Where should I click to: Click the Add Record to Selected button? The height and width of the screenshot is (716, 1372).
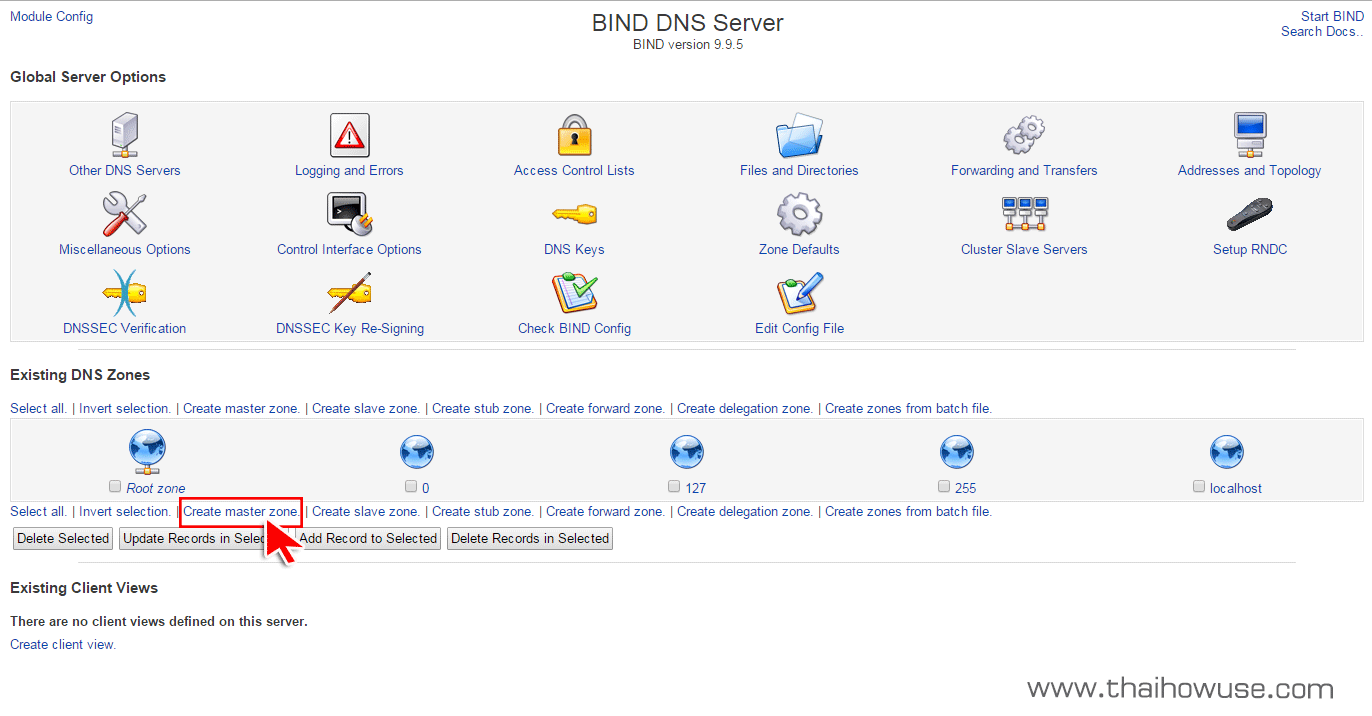coord(368,539)
